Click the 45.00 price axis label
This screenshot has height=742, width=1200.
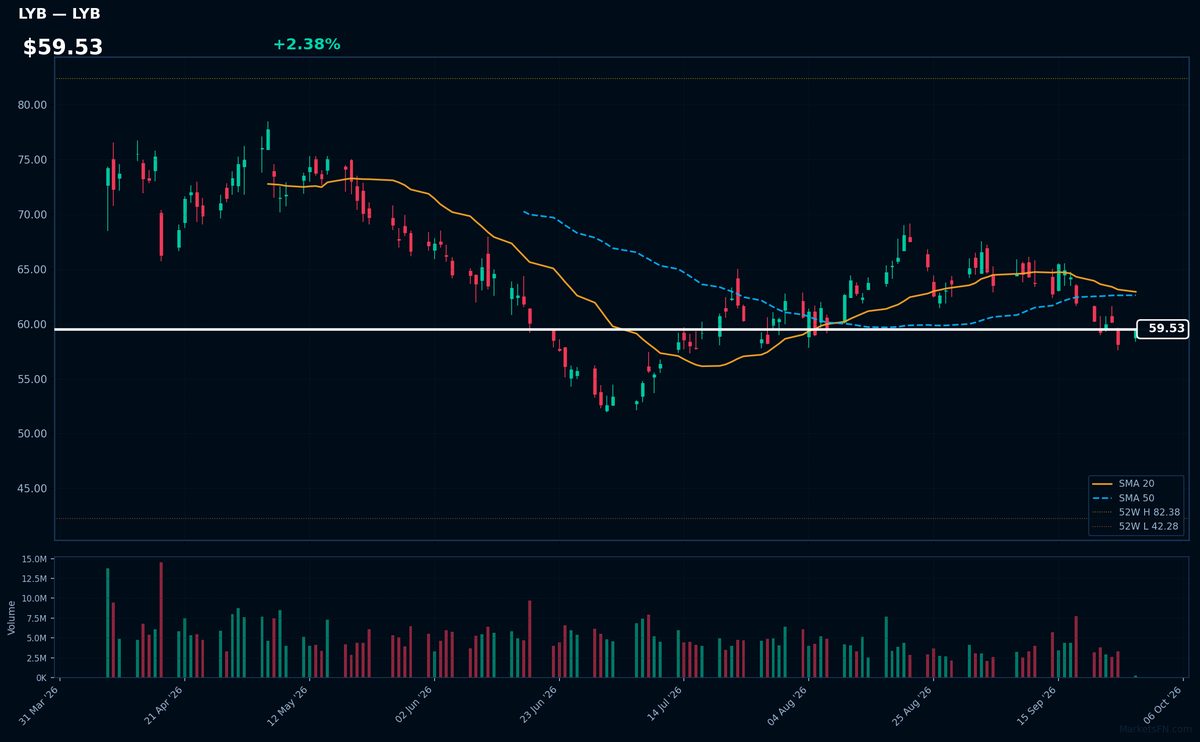tap(32, 489)
